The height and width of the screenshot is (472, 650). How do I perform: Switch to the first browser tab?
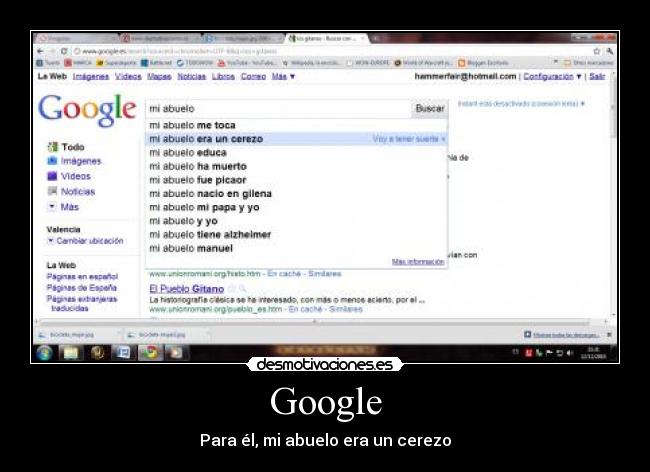point(75,39)
